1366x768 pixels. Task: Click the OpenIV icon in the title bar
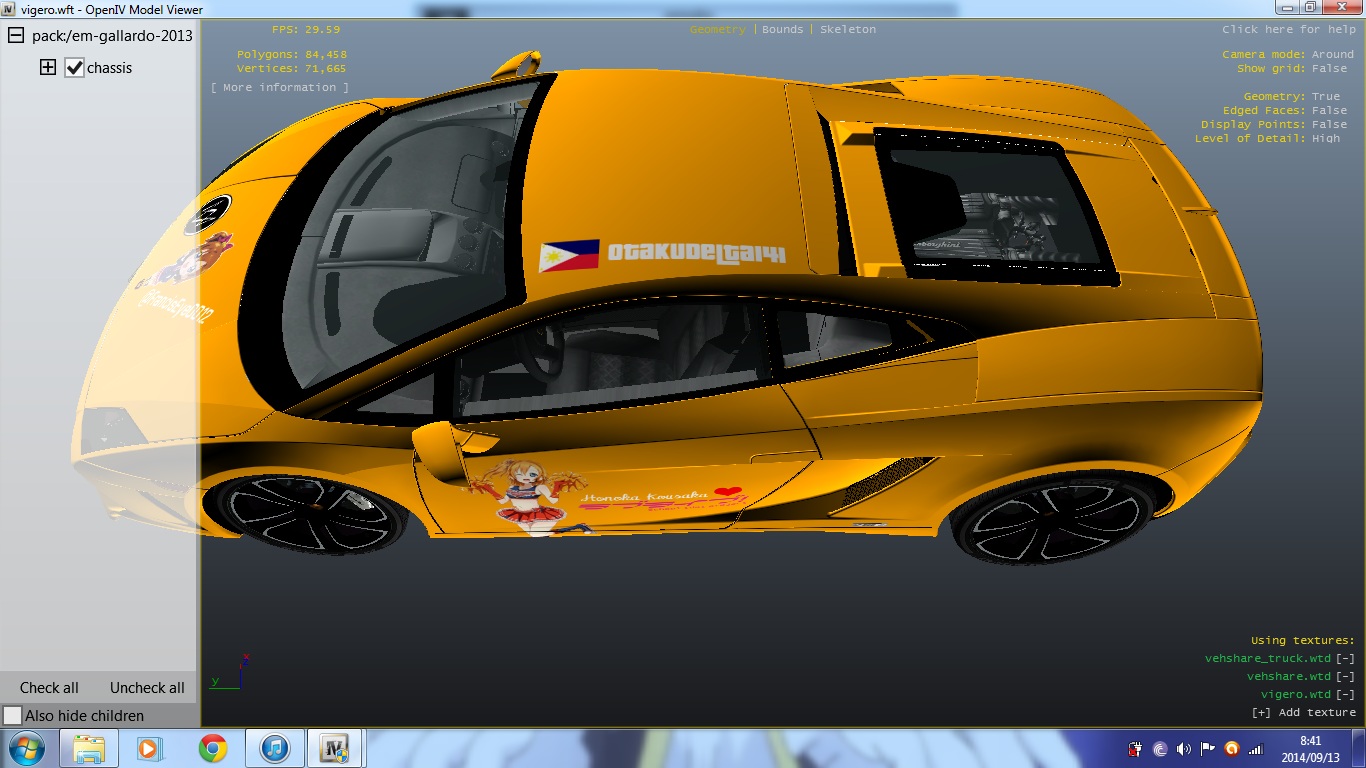coord(9,9)
